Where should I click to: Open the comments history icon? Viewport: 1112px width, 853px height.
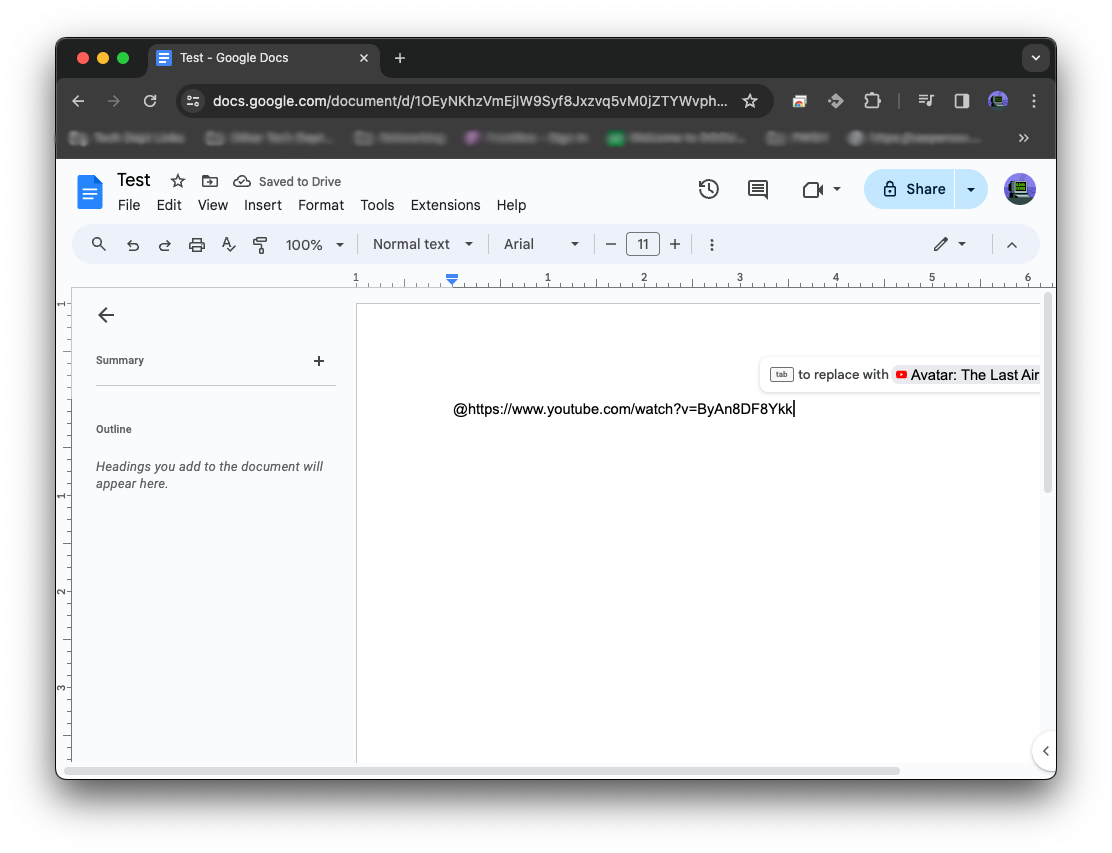tap(758, 189)
